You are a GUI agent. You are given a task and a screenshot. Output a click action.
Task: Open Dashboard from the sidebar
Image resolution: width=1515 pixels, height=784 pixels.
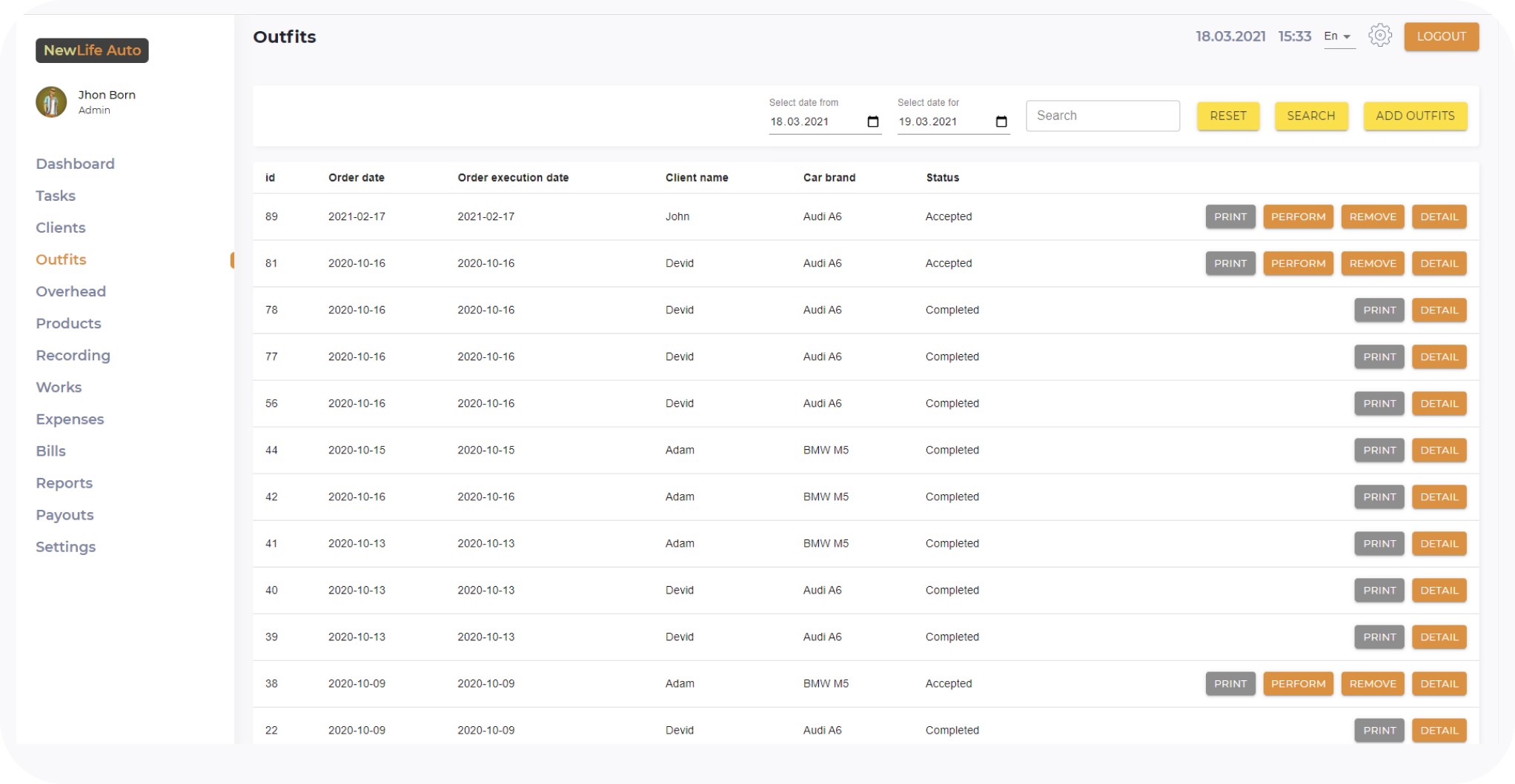point(75,164)
